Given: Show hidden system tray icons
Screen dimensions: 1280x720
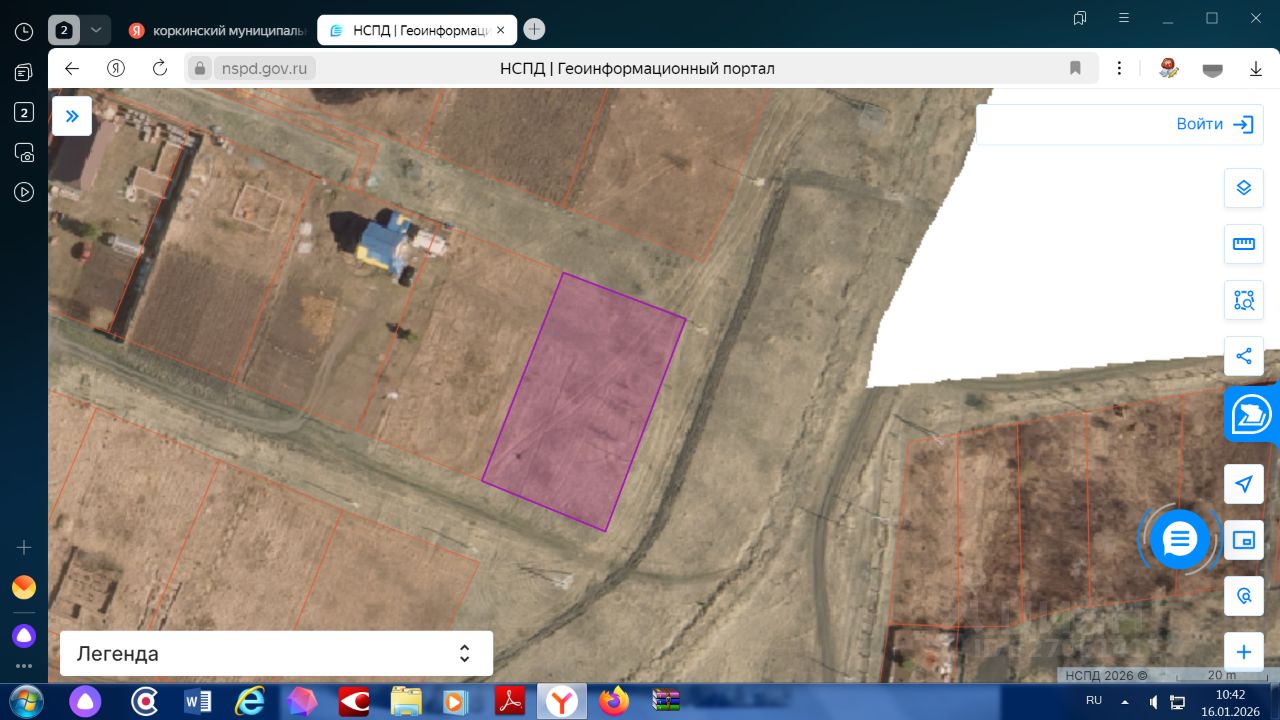Looking at the screenshot, I should coord(1125,701).
